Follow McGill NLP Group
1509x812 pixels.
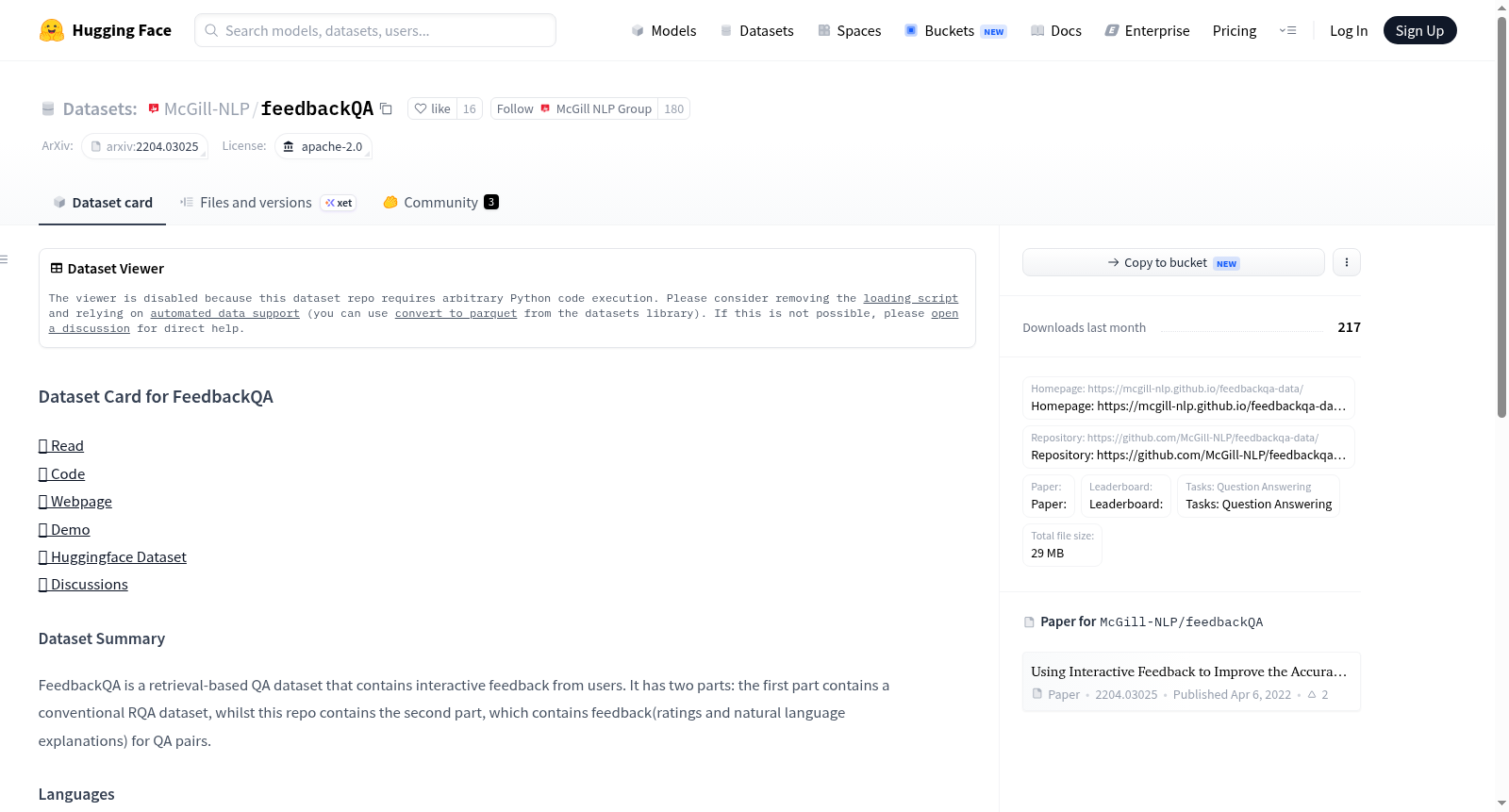[574, 108]
